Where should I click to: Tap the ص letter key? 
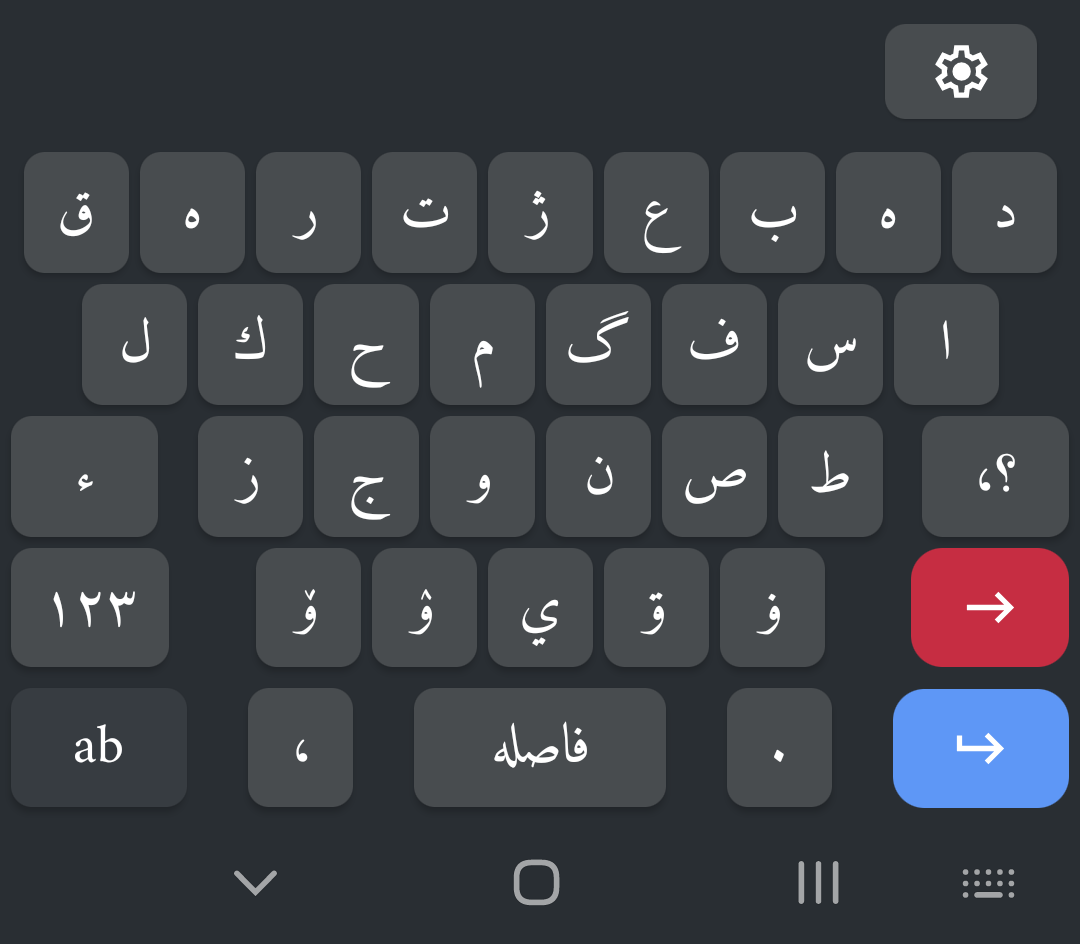(x=714, y=476)
